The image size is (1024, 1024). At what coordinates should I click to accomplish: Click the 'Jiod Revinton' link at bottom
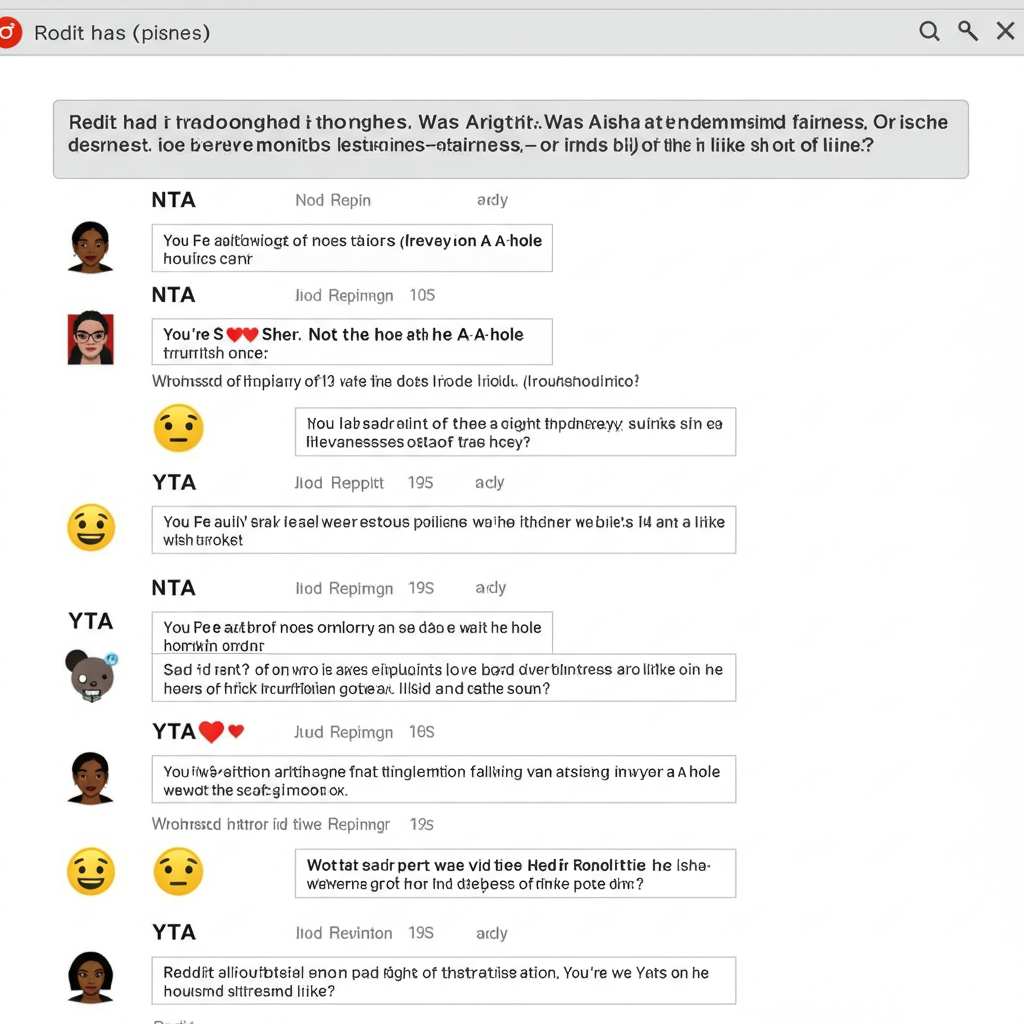tap(344, 933)
